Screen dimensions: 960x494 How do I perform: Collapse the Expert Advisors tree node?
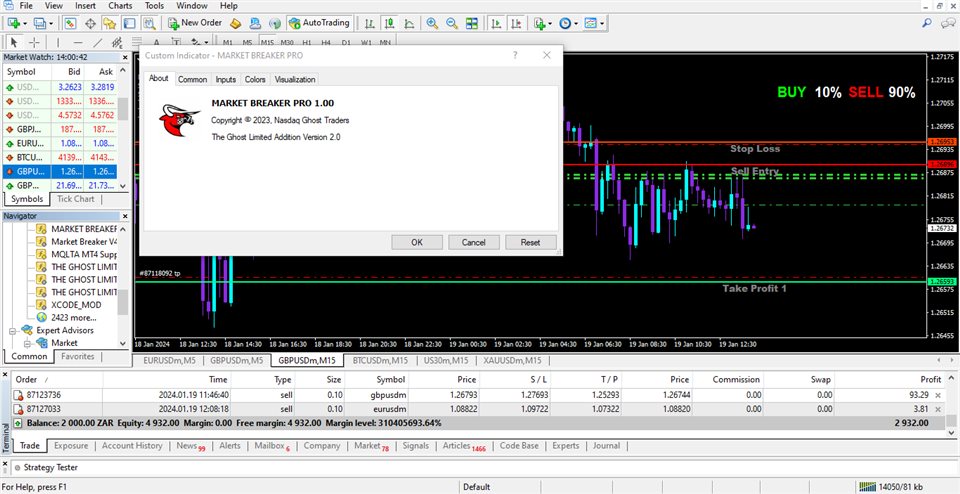tap(12, 331)
